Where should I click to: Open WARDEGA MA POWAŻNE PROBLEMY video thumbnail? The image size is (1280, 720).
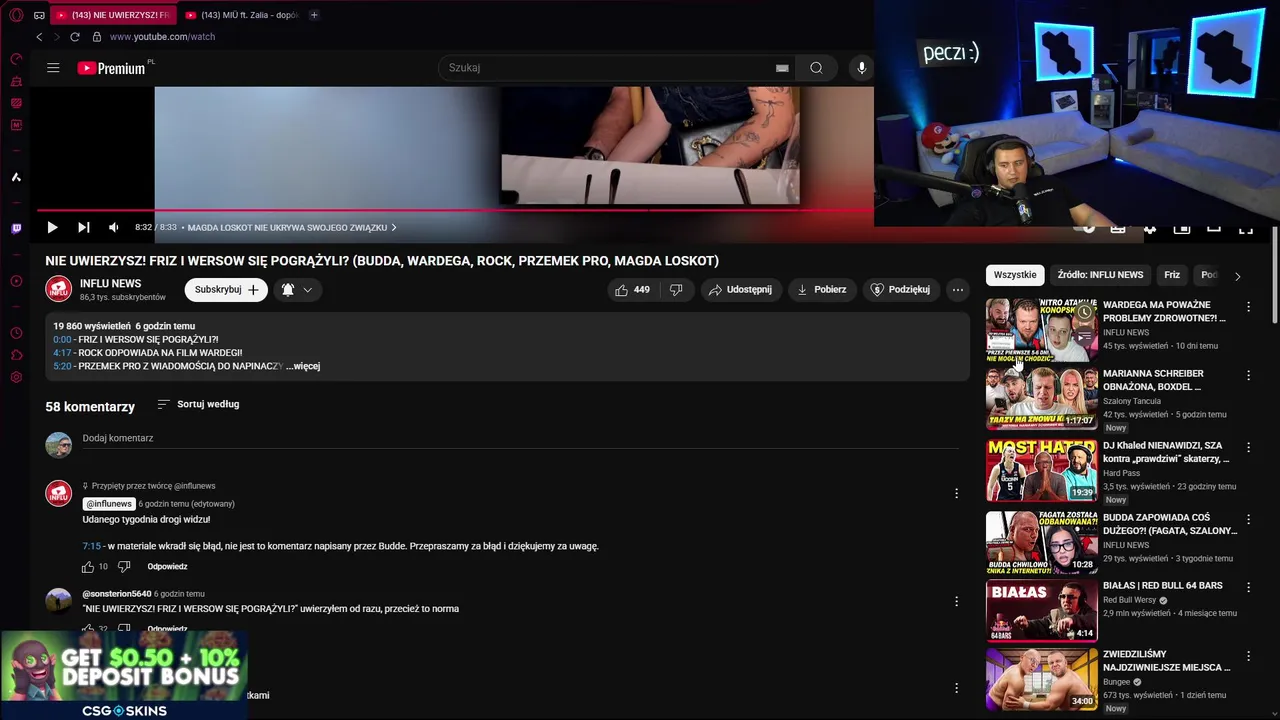[x=1041, y=329]
